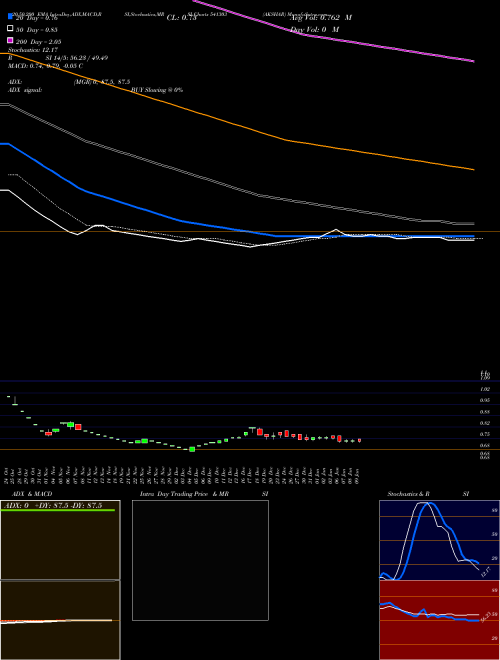Click the 'Avg Vol: 0.762 M' text
Viewport: 500px width, 660px height.
pyautogui.click(x=320, y=18)
